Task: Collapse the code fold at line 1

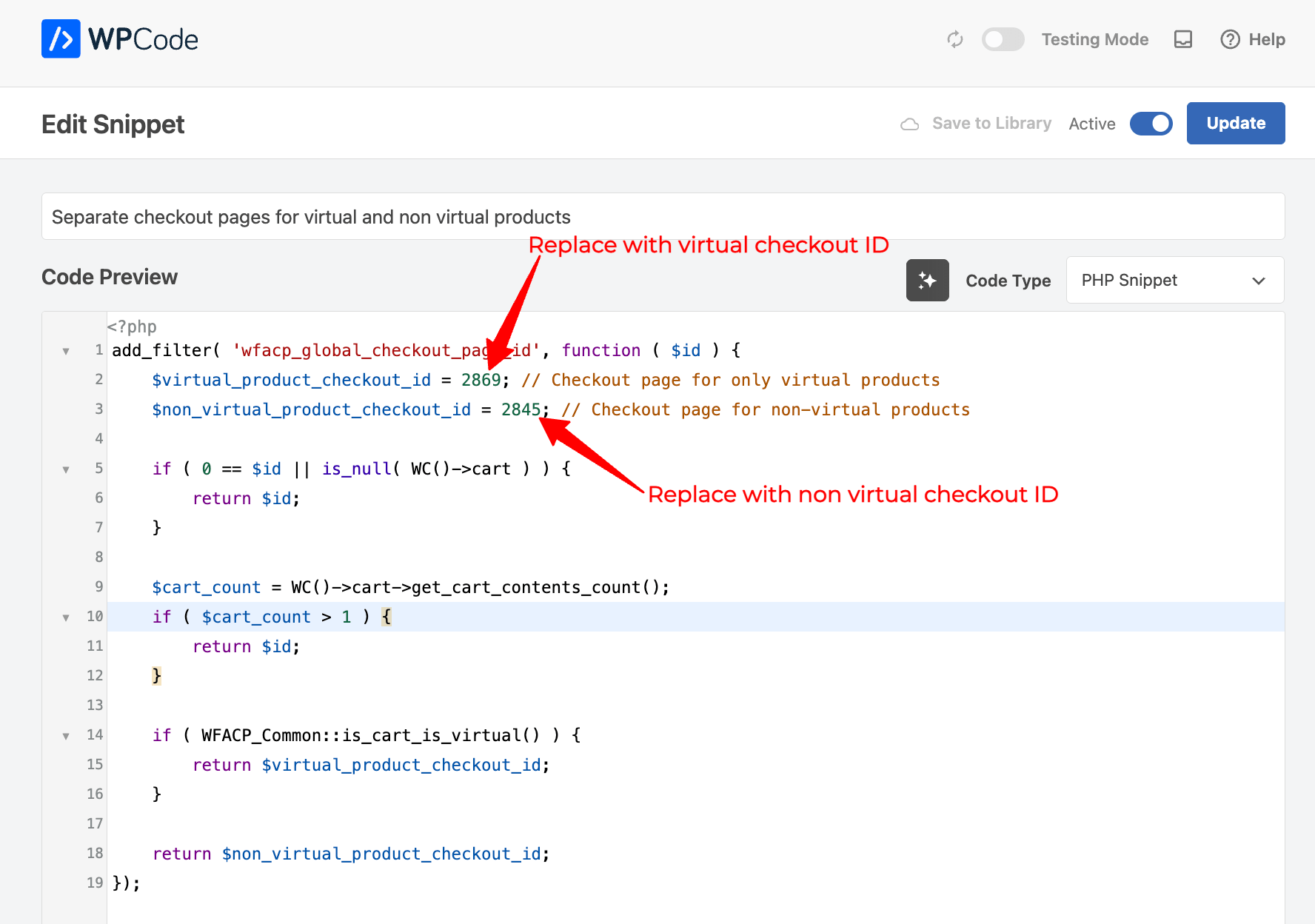Action: point(66,351)
